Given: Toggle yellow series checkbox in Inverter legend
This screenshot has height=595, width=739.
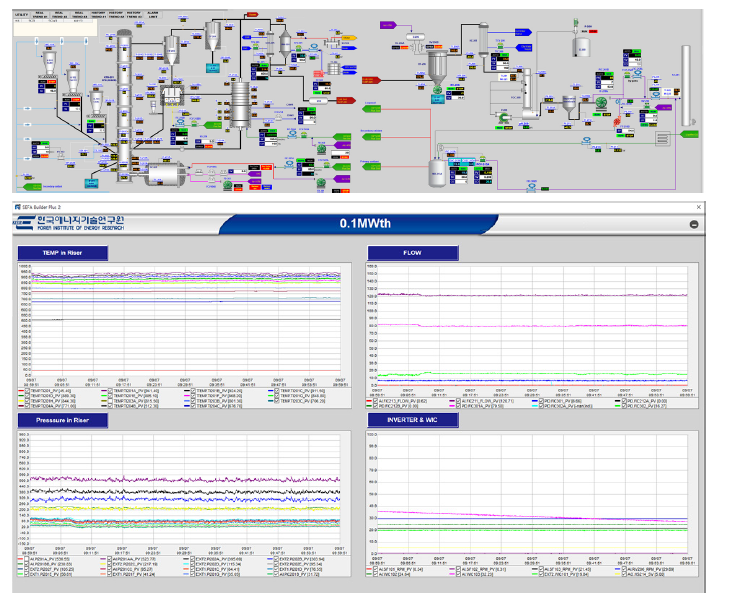Looking at the screenshot, I should coord(624,574).
